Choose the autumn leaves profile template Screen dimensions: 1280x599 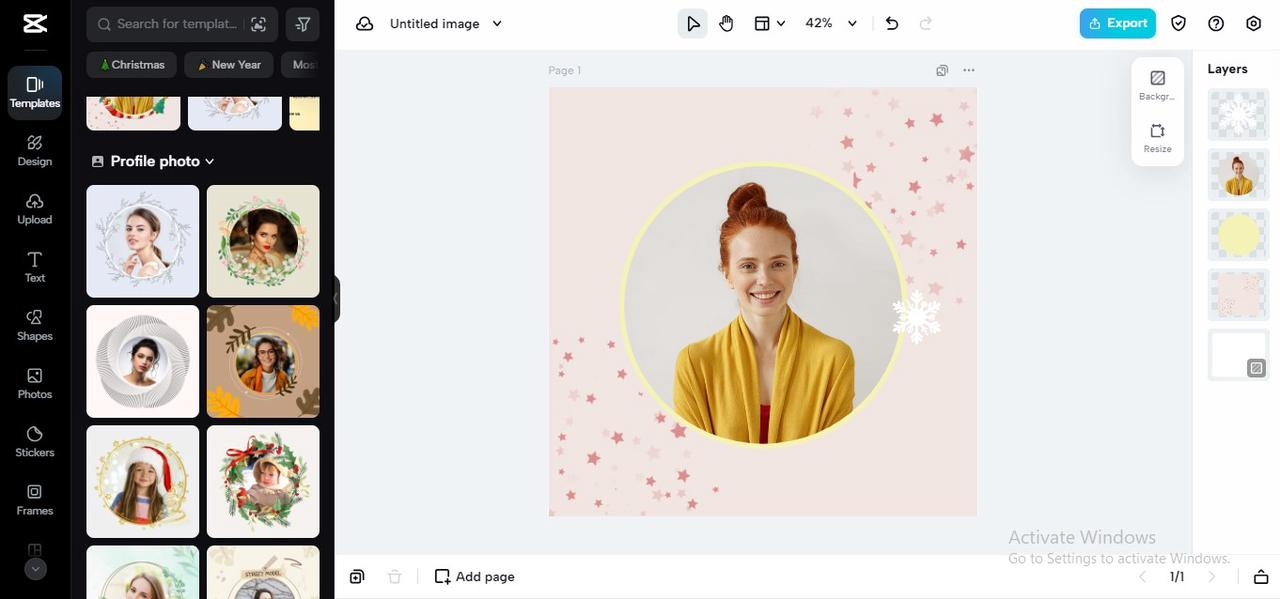point(263,361)
